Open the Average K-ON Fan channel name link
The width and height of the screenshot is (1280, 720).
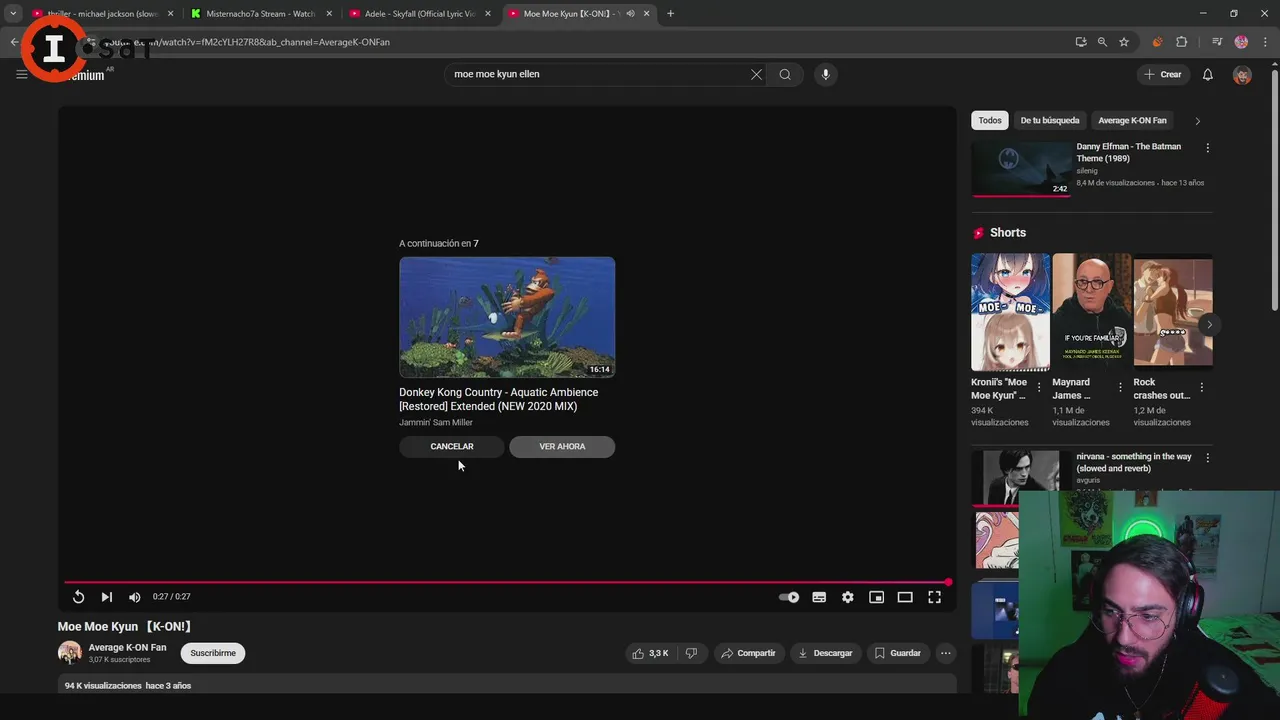(127, 648)
